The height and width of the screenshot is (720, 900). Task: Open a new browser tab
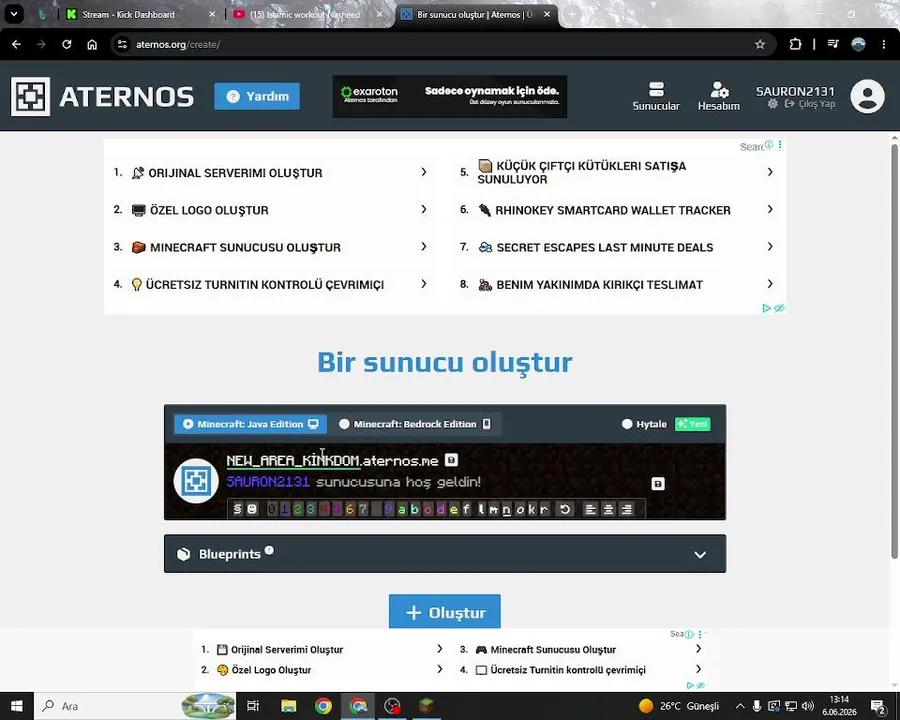tap(572, 15)
